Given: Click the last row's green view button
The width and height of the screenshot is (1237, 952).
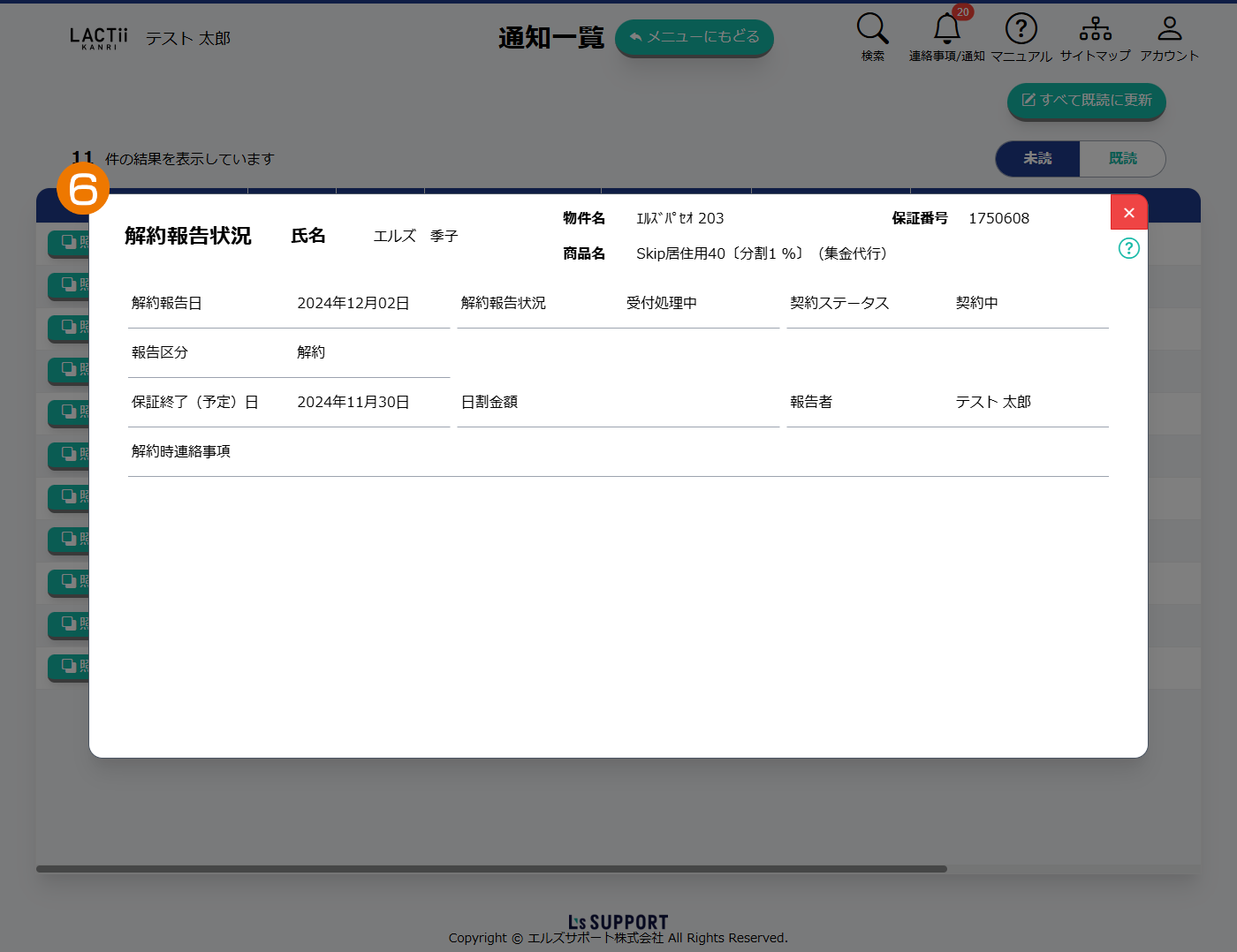Looking at the screenshot, I should pyautogui.click(x=69, y=665).
